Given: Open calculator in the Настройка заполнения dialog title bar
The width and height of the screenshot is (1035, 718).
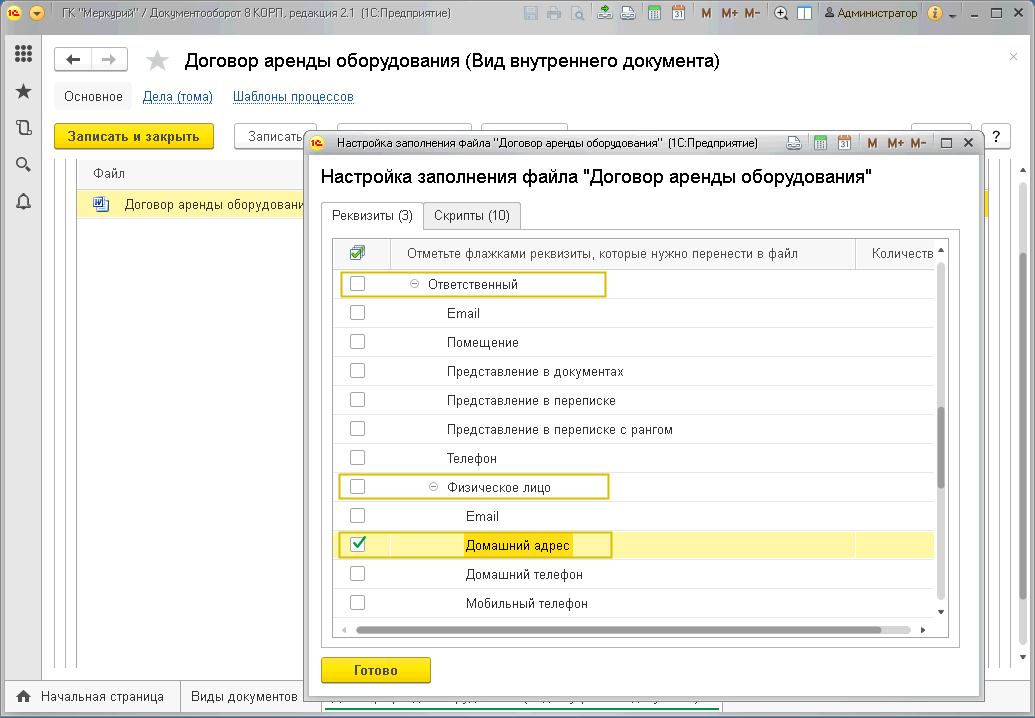Looking at the screenshot, I should 820,143.
